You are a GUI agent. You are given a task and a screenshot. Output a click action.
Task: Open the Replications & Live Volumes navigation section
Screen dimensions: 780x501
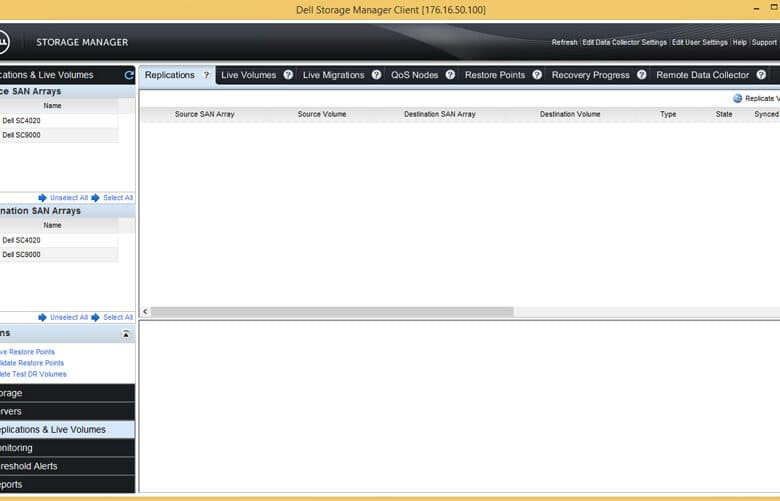click(x=67, y=429)
